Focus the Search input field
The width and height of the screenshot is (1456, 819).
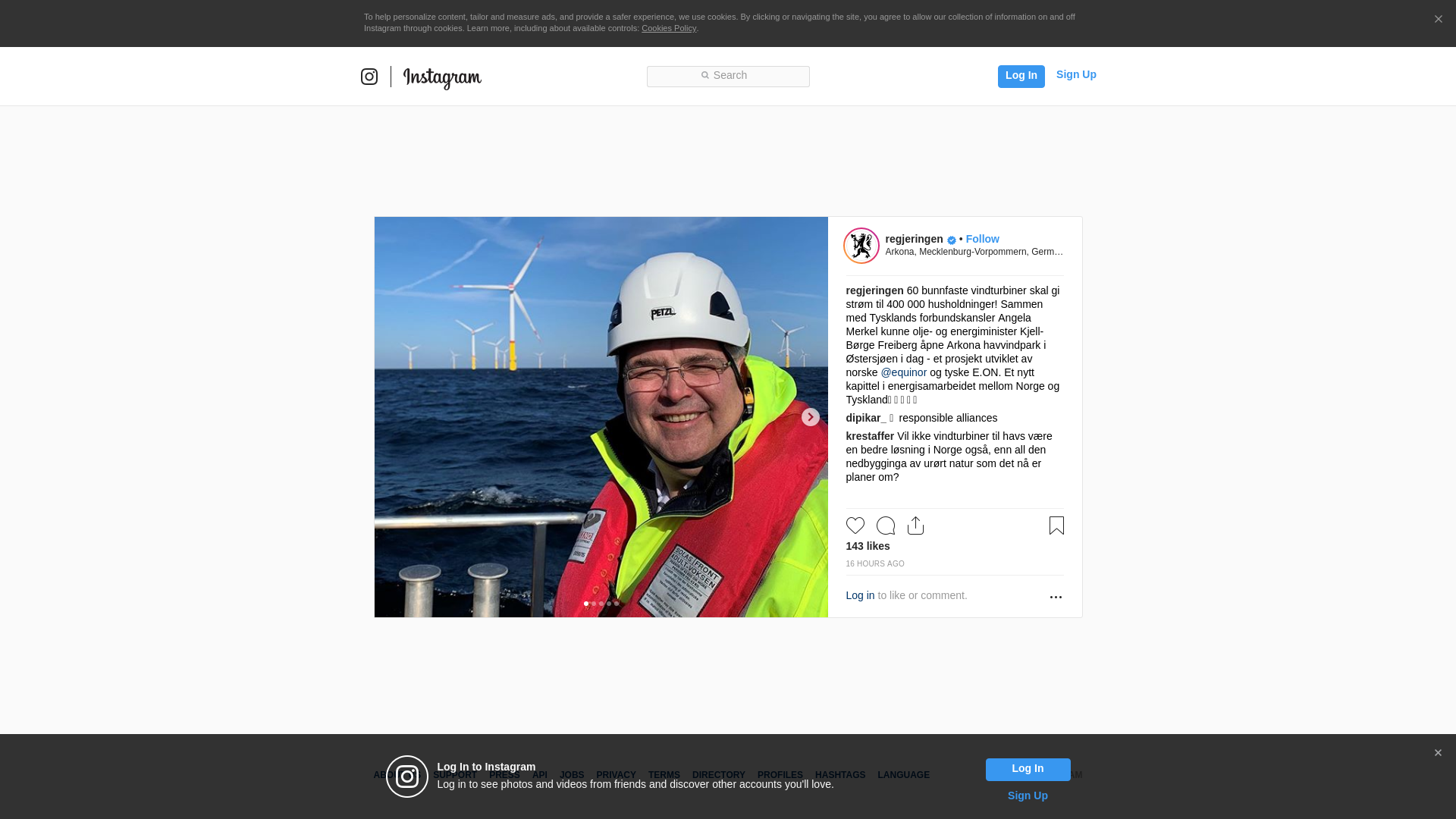point(728,76)
